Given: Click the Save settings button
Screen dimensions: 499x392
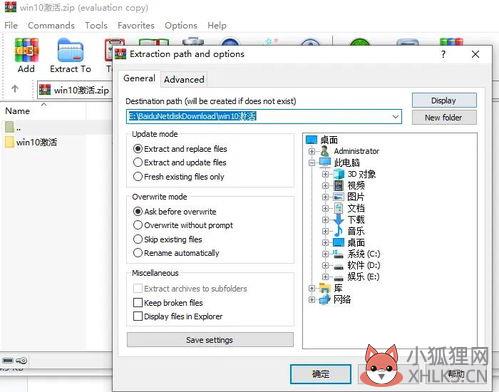Looking at the screenshot, I should (210, 340).
